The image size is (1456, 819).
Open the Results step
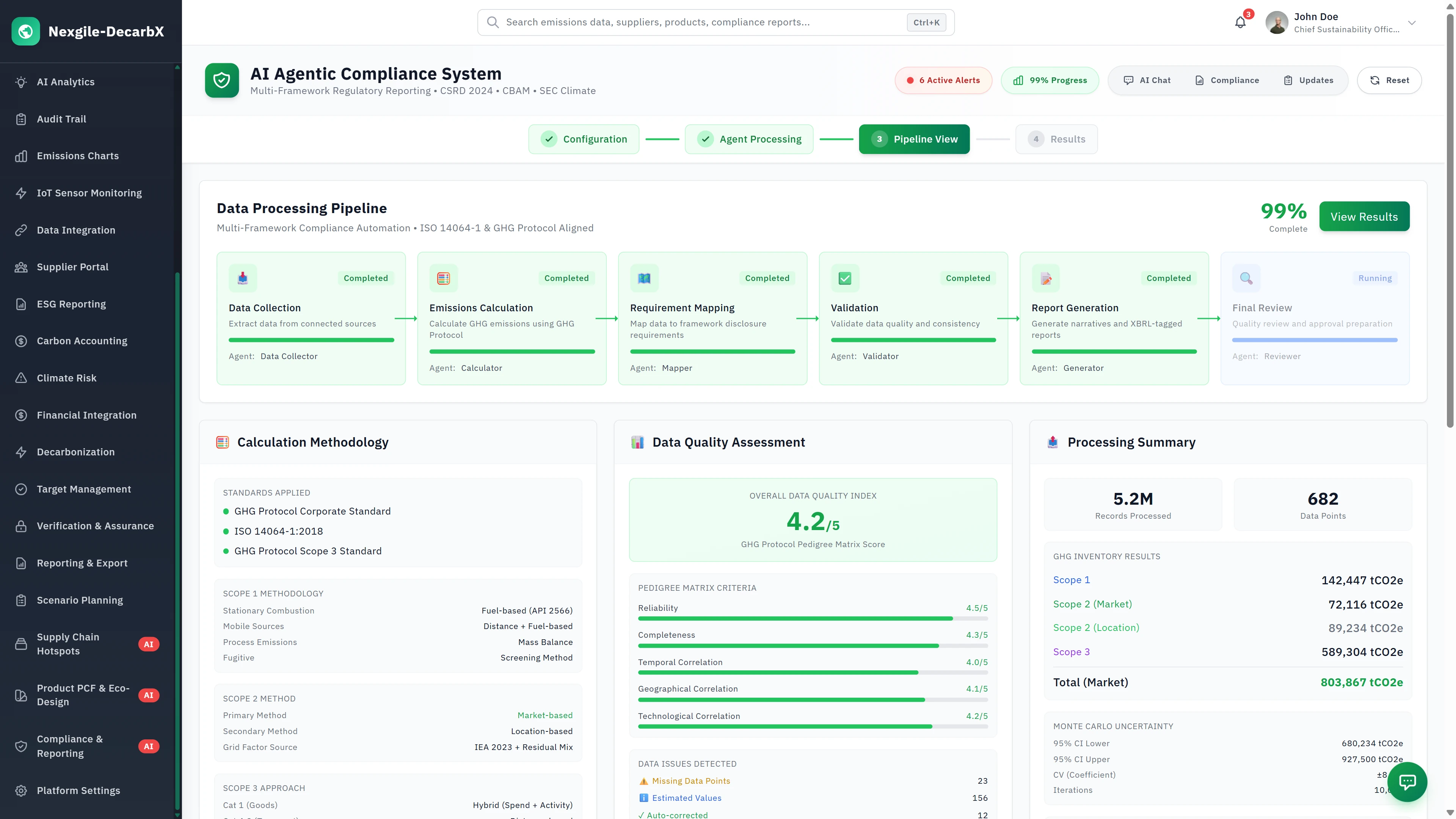[x=1056, y=139]
